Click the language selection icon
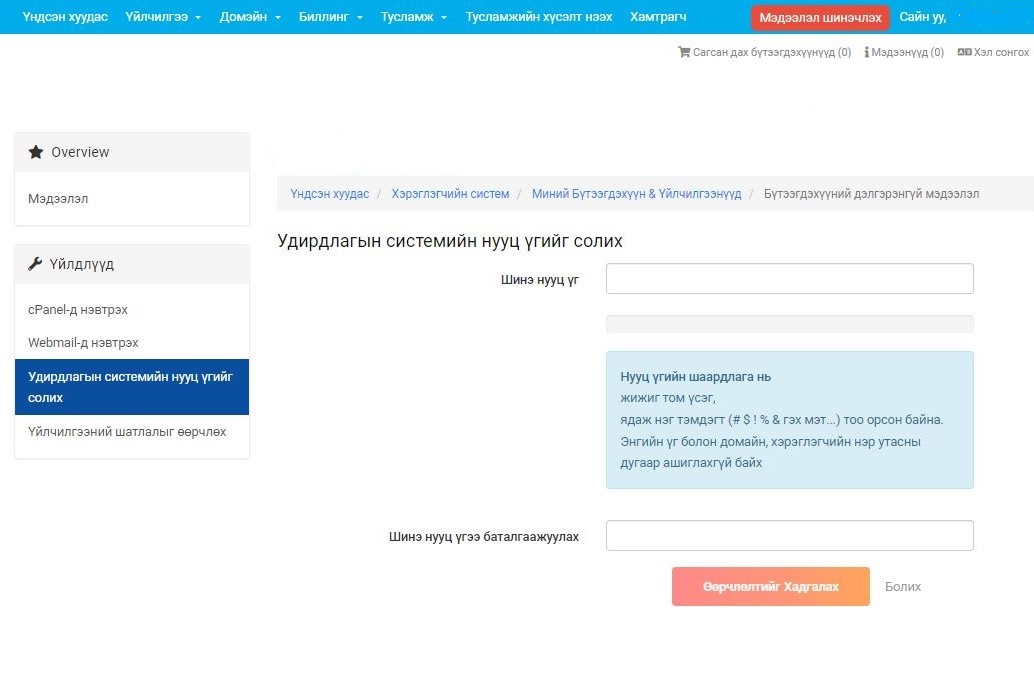 964,52
